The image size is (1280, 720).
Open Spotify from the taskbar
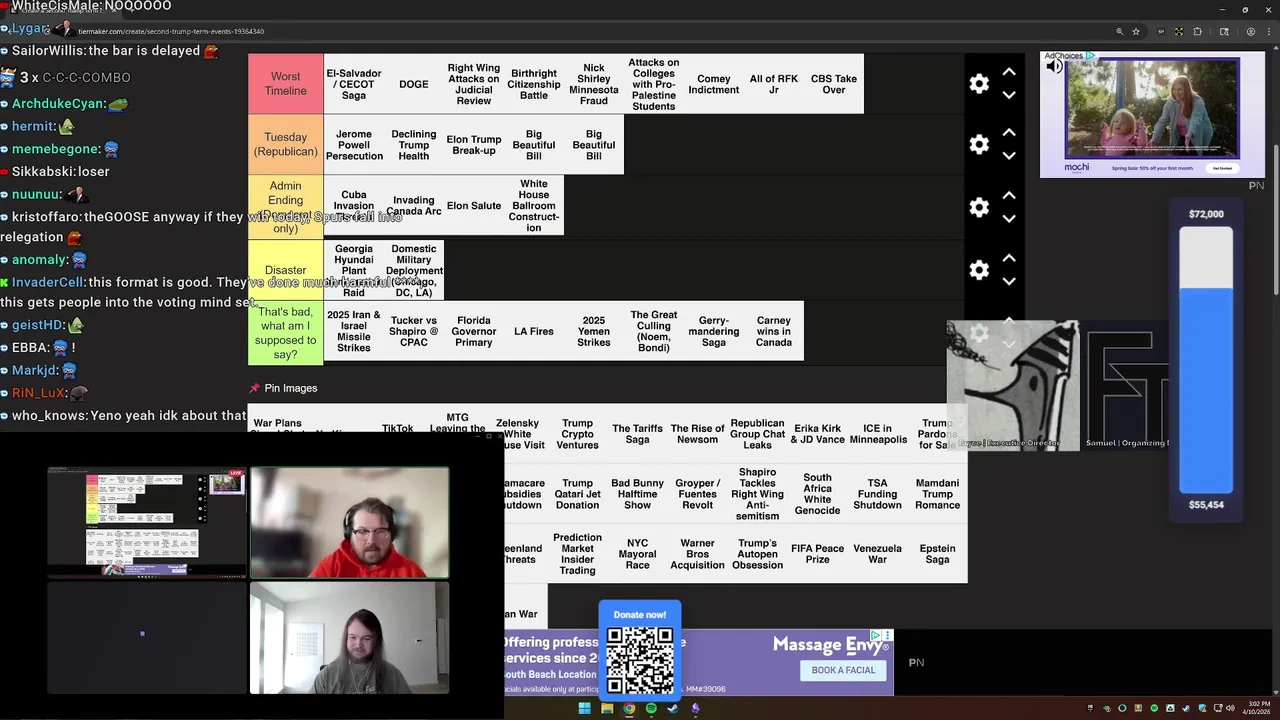coord(651,709)
